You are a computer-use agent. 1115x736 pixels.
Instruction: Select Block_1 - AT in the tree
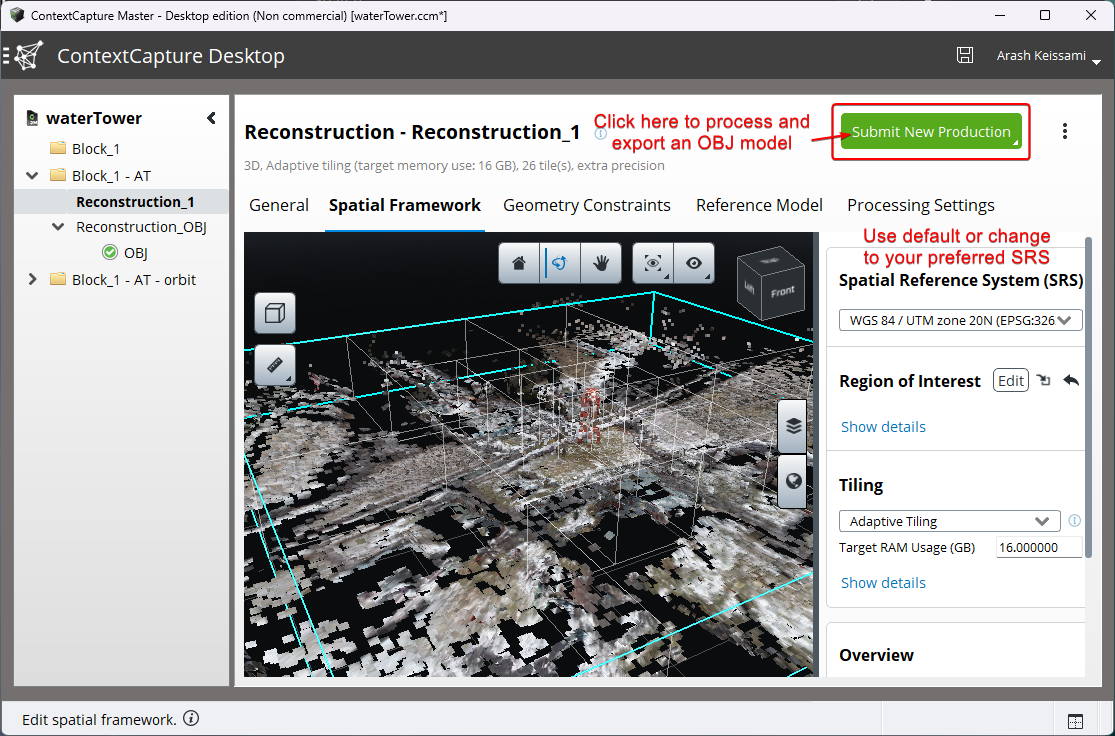[112, 176]
